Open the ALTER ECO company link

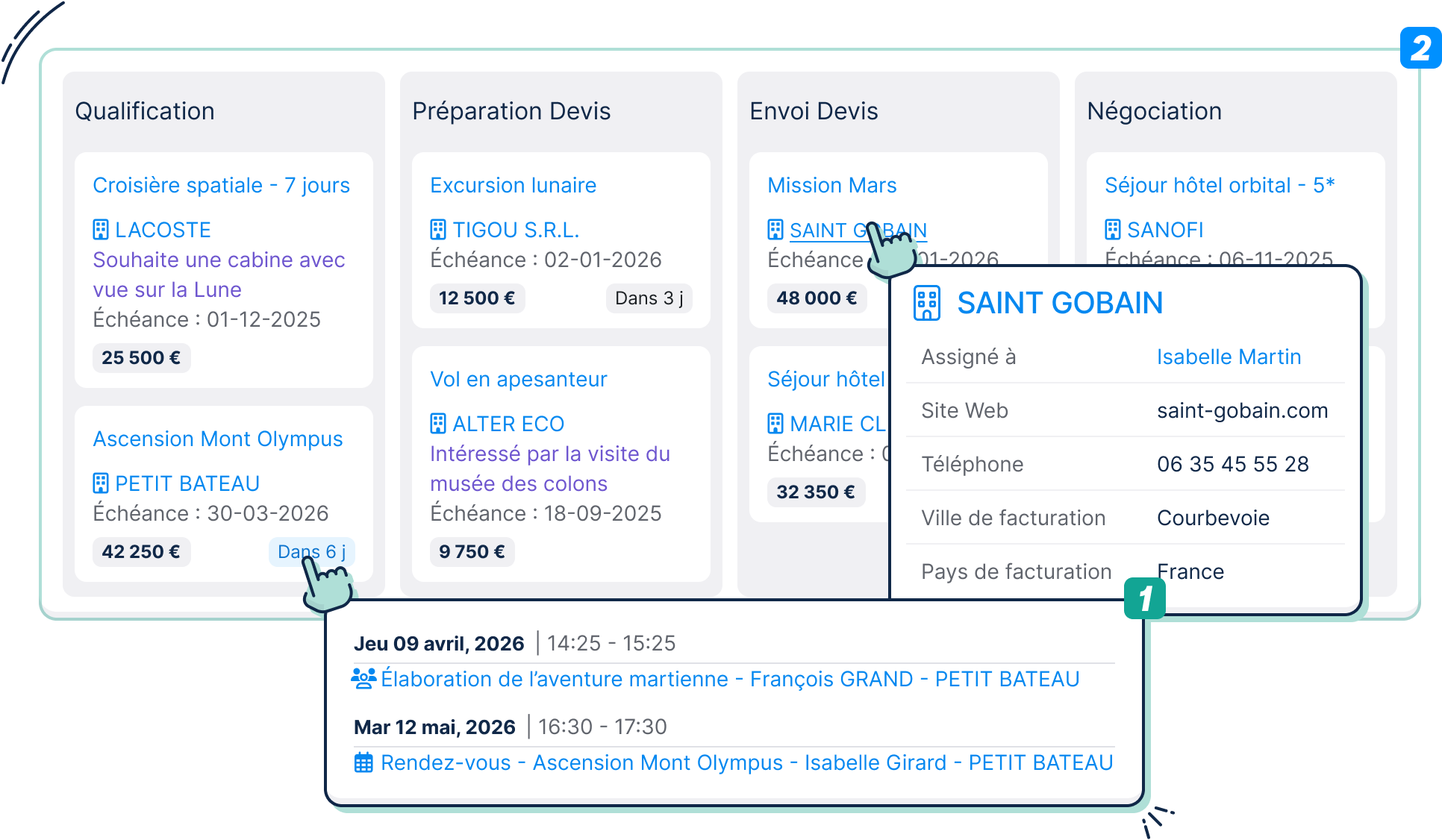[x=508, y=424]
